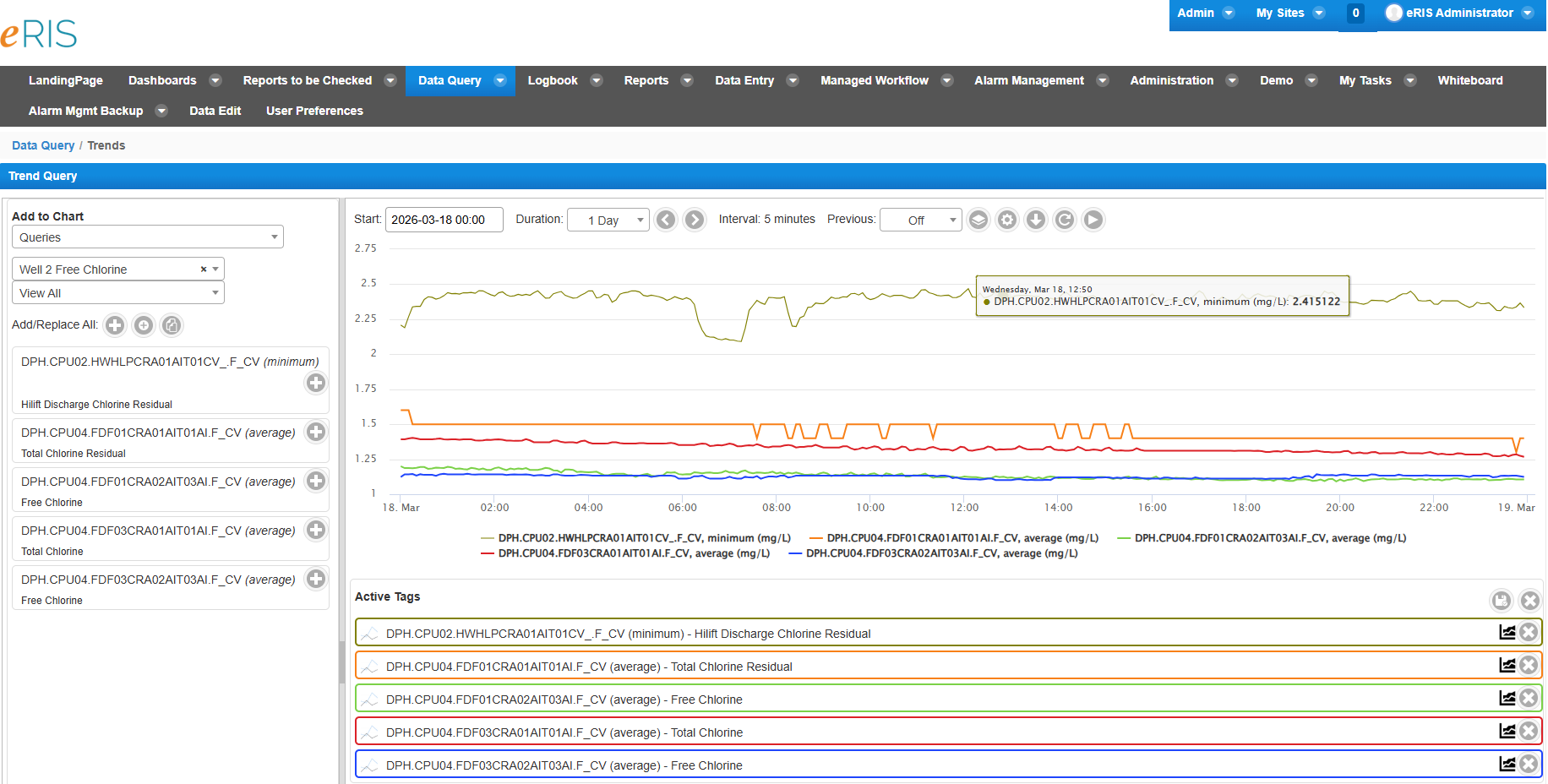Switch to the Logbook menu

(x=553, y=80)
